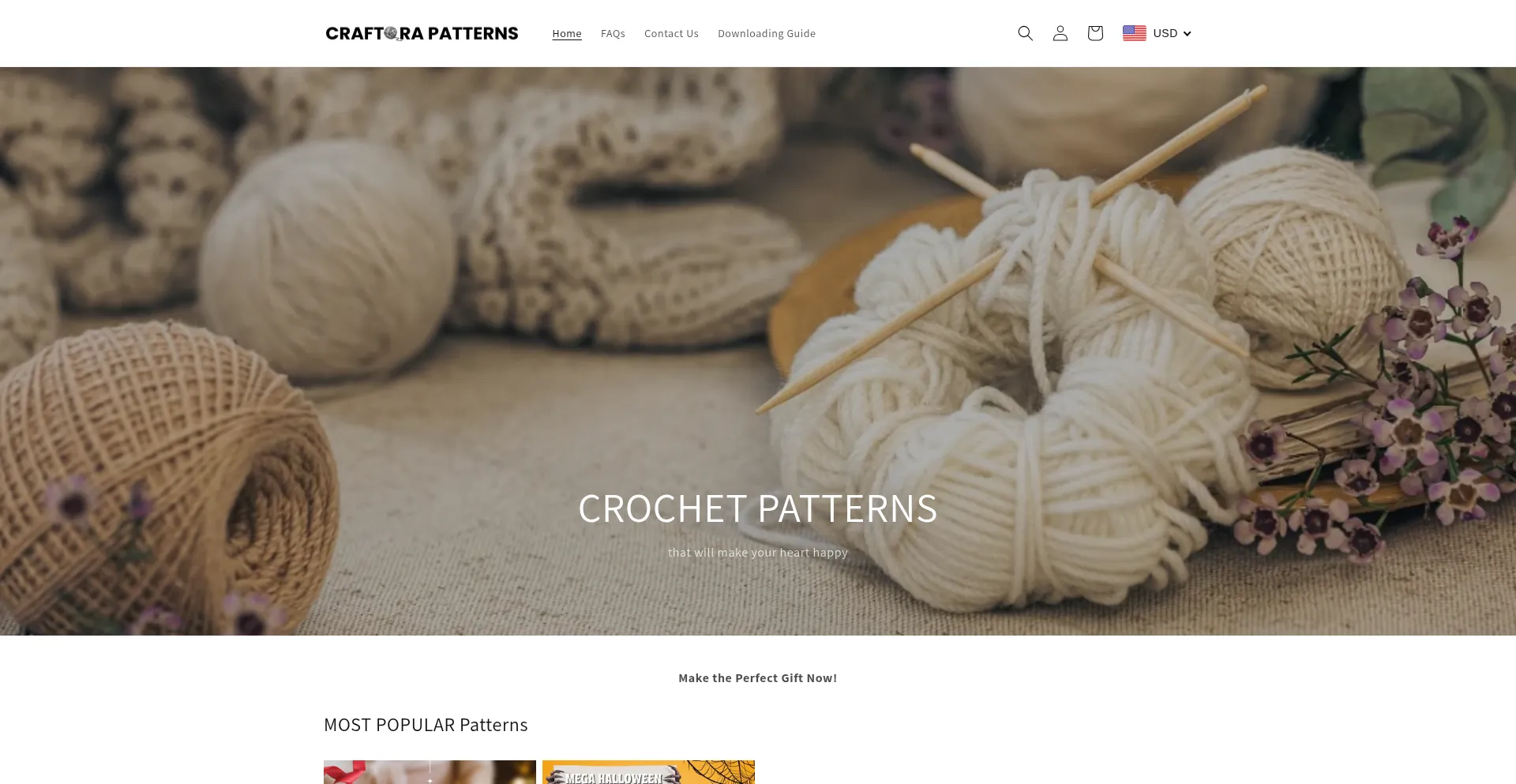Viewport: 1516px width, 784px height.
Task: Click 'Make the Perfect Gift Now!' text
Action: tap(757, 678)
